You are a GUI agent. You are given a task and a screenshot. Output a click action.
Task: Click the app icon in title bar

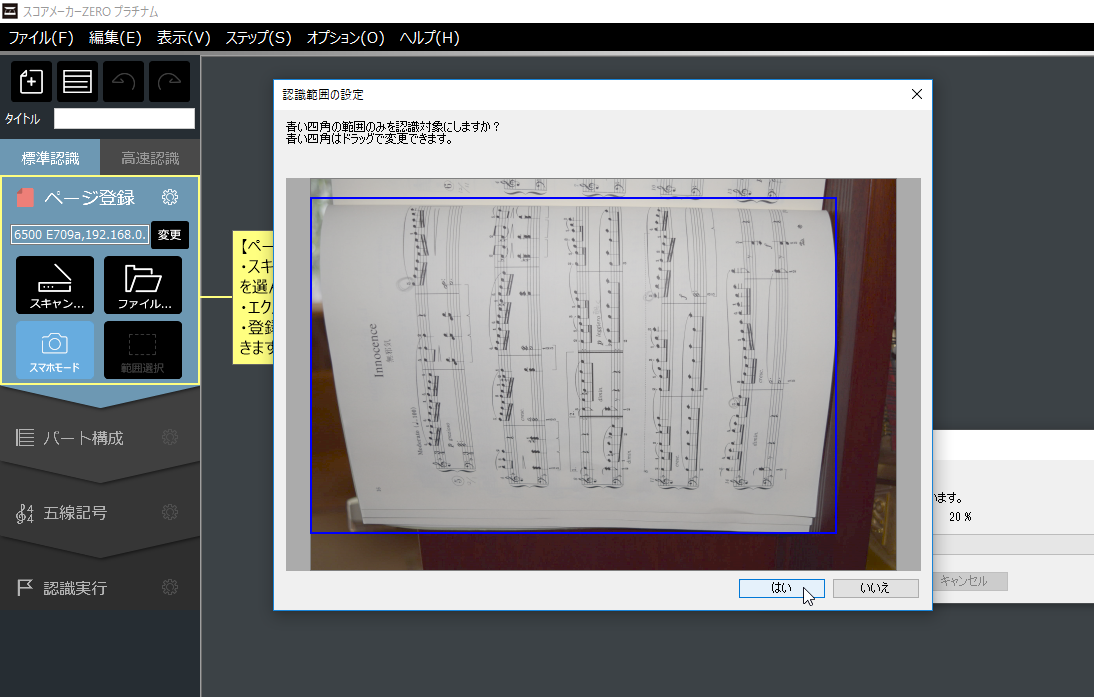[10, 10]
